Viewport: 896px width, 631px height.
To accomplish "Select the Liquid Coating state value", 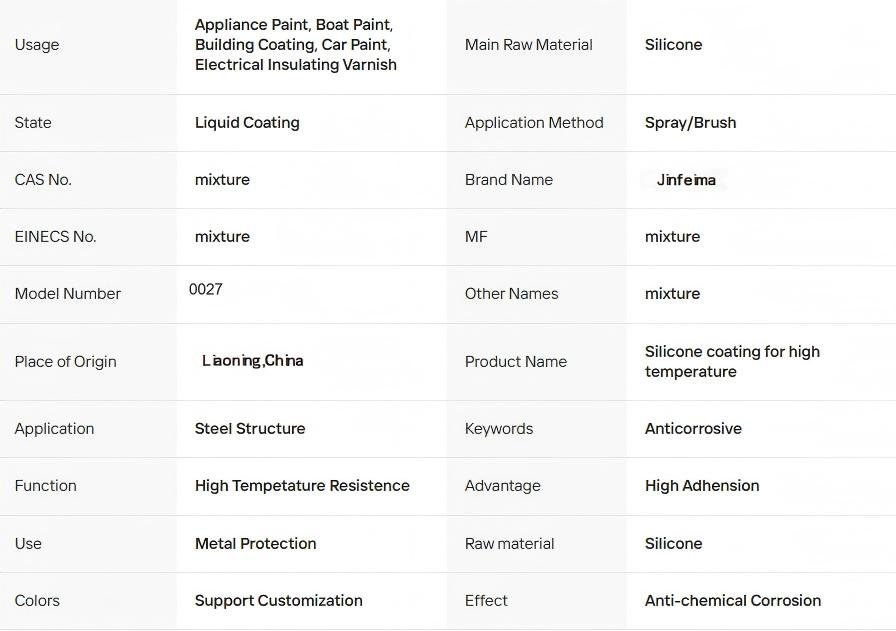I will (247, 123).
